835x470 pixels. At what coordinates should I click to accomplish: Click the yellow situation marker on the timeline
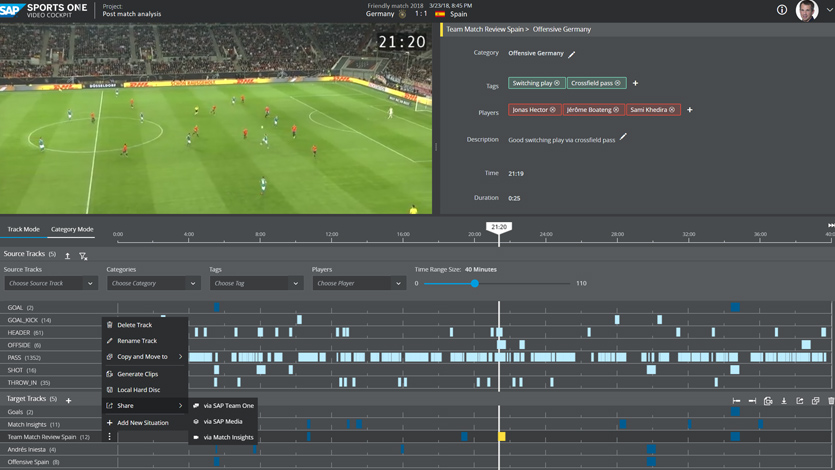tap(502, 437)
